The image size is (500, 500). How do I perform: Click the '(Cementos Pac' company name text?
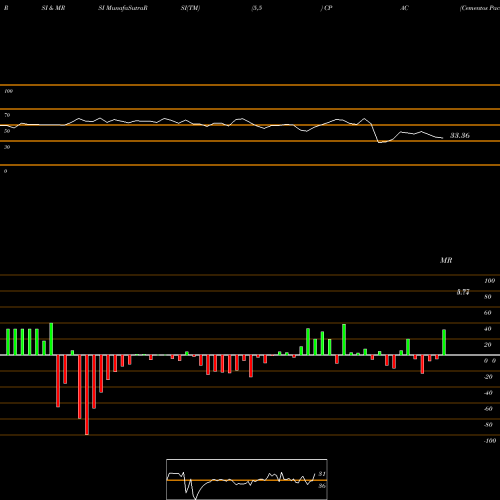pyautogui.click(x=479, y=8)
